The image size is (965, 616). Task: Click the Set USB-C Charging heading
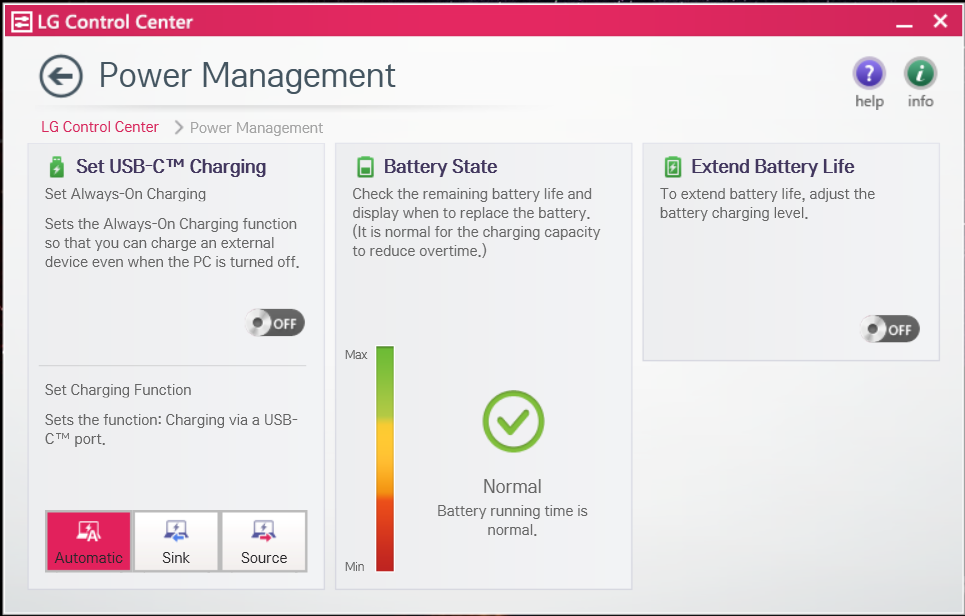(171, 166)
